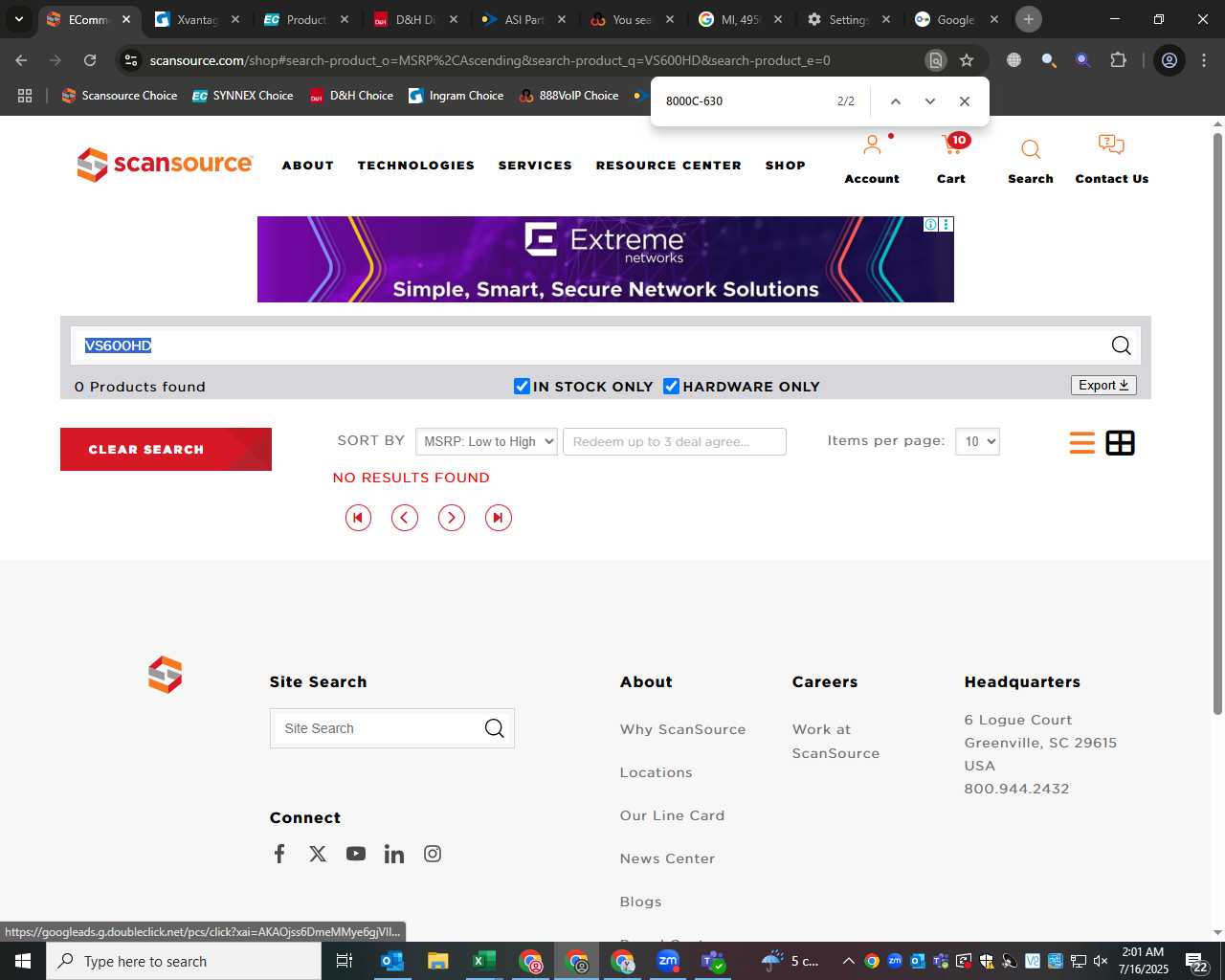Open the SORT BY dropdown
This screenshot has height=980, width=1225.
(x=486, y=441)
